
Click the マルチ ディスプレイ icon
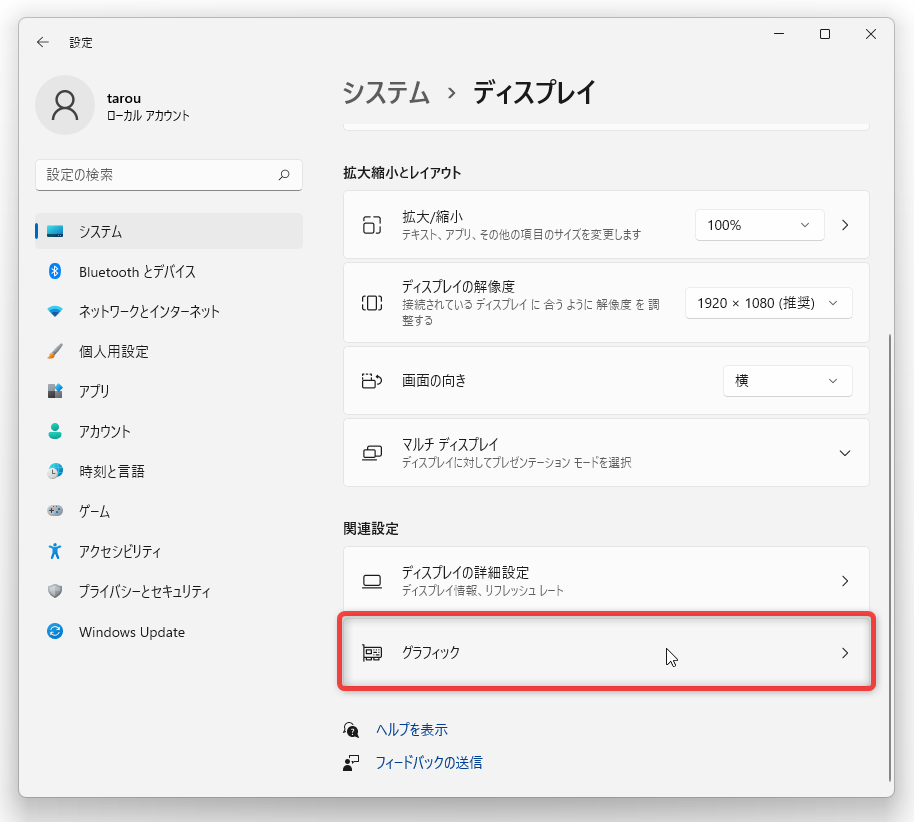tap(372, 453)
